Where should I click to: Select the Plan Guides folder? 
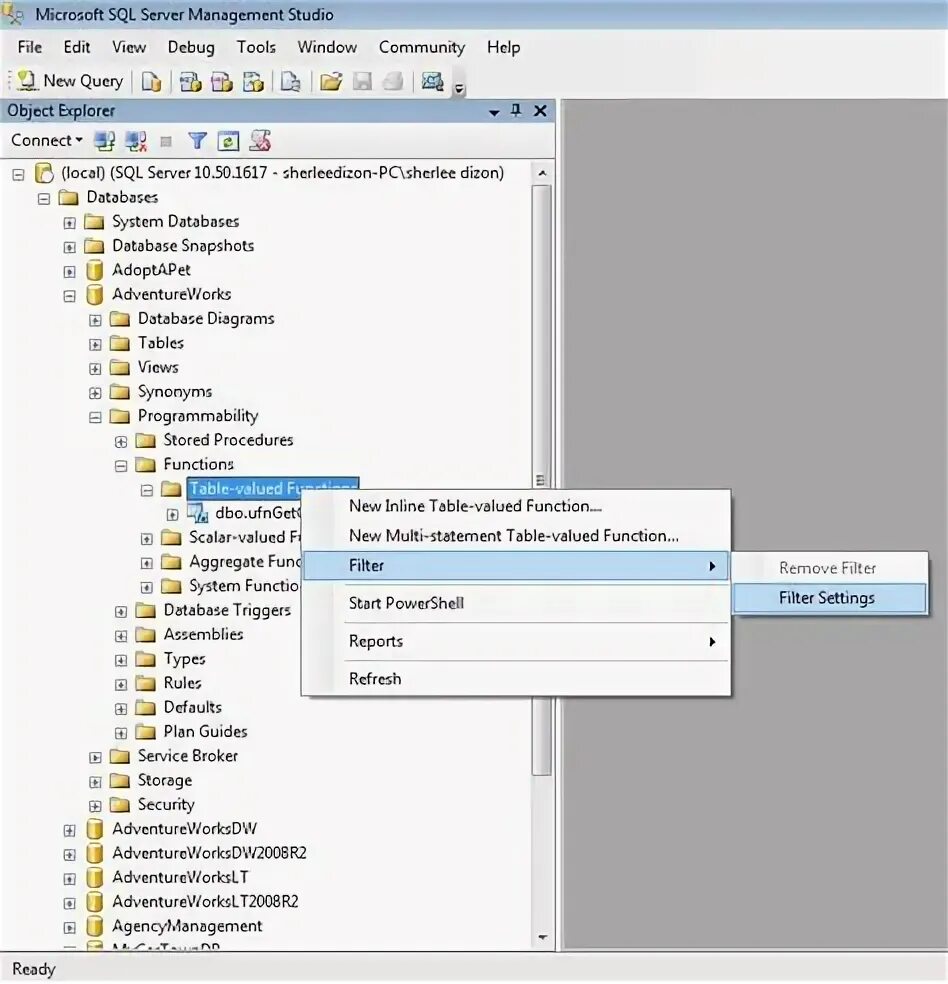click(x=205, y=732)
